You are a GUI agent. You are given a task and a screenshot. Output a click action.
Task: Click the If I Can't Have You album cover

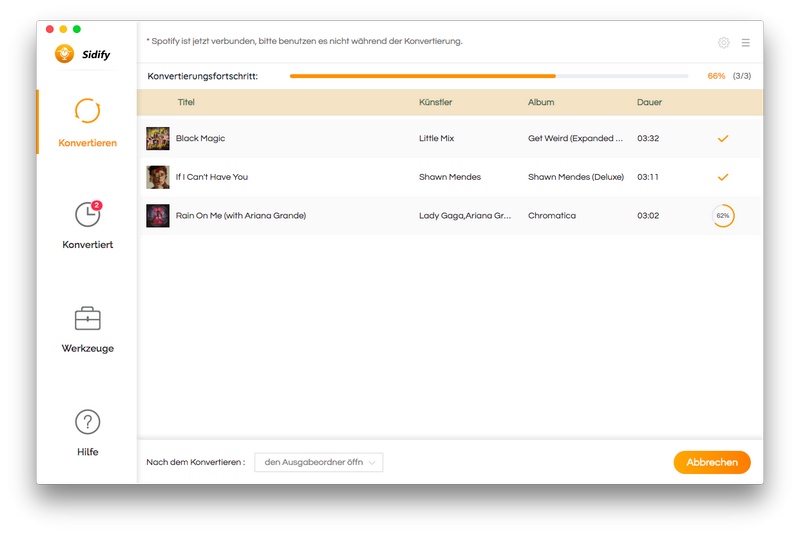[x=158, y=177]
